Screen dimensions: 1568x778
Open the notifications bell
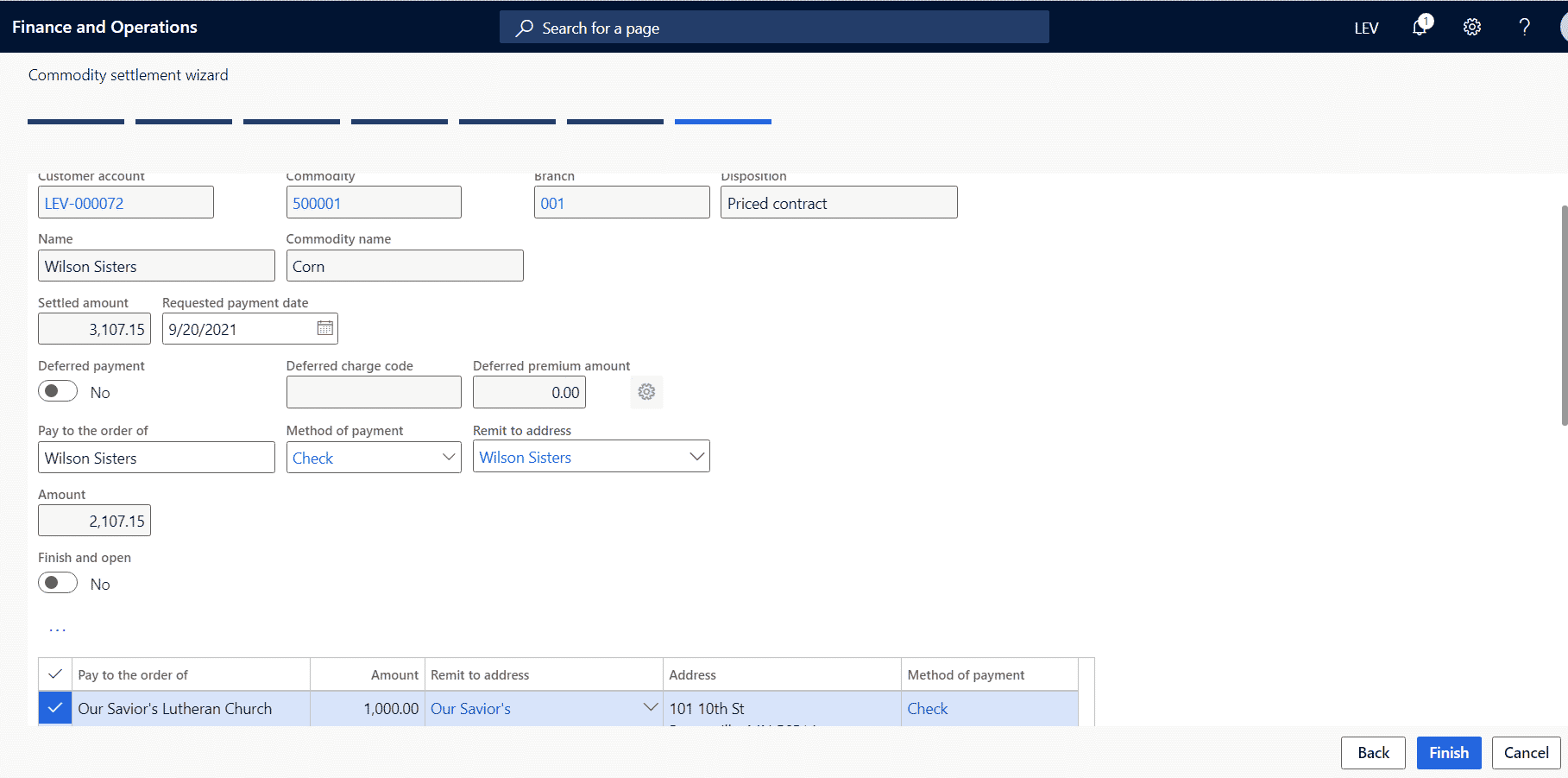[1420, 27]
